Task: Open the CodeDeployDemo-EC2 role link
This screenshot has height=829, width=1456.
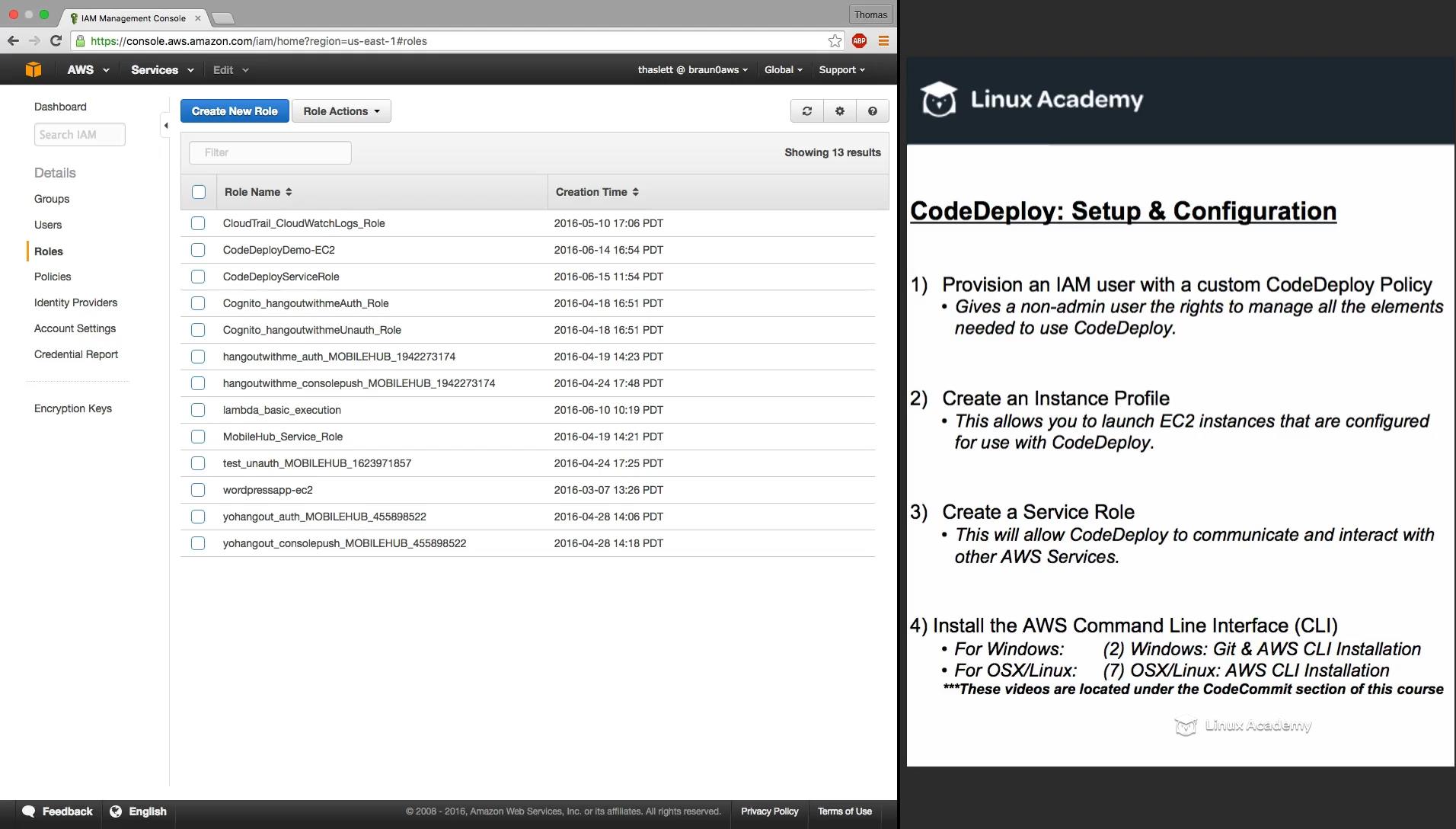Action: [279, 250]
